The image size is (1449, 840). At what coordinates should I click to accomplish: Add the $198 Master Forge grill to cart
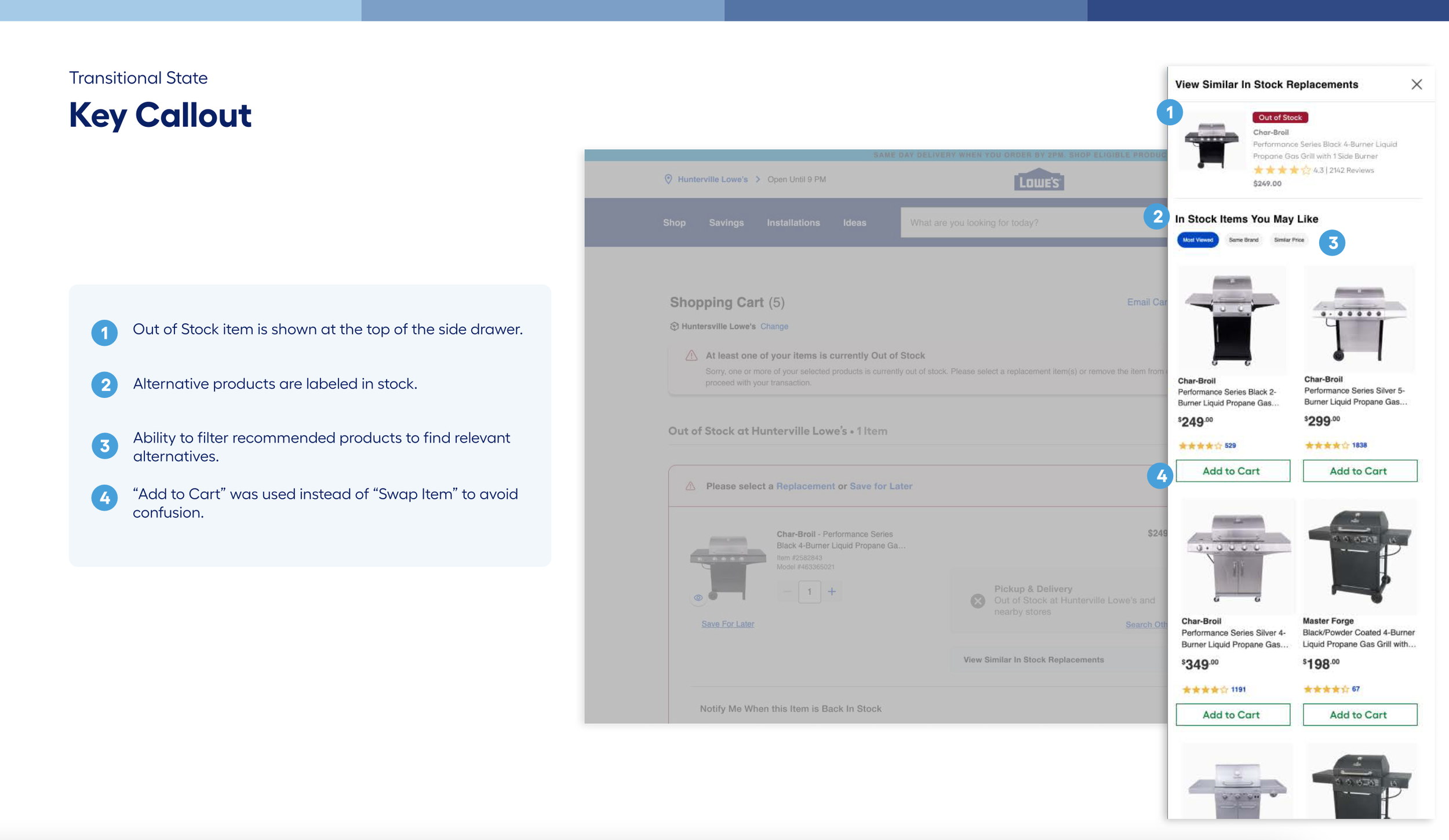[1359, 715]
